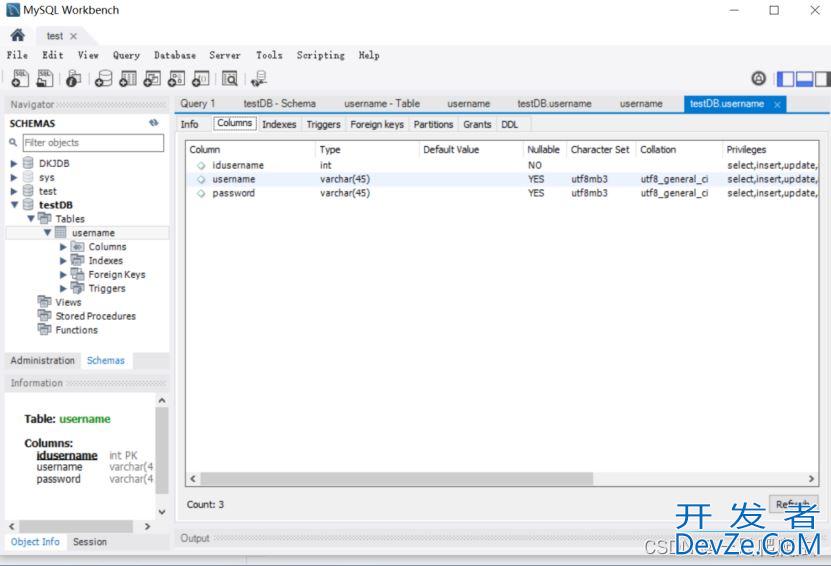
Task: Open SQL script file icon
Action: pyautogui.click(x=45, y=78)
